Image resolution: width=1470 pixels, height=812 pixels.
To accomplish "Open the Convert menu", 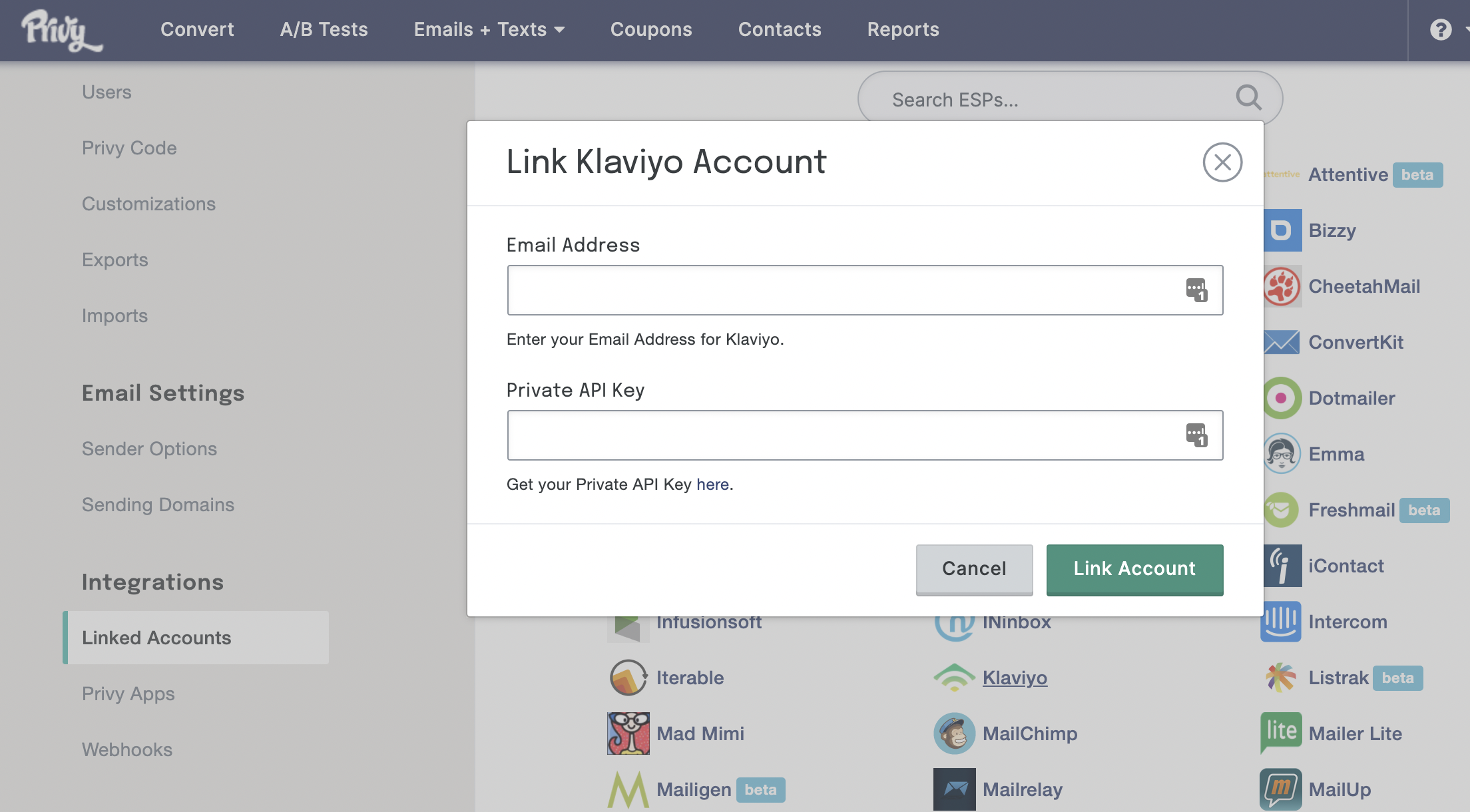I will (x=197, y=29).
